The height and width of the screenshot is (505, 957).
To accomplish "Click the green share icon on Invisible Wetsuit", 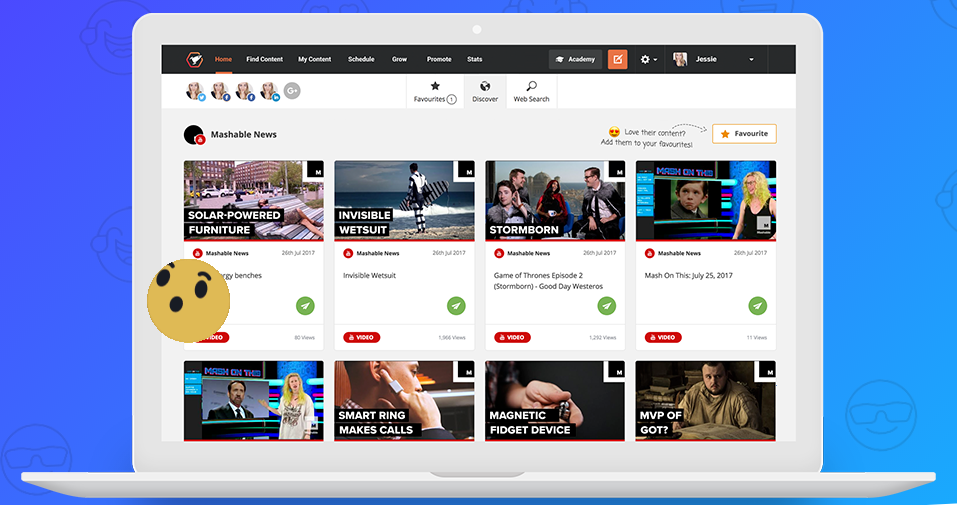I will tap(456, 306).
